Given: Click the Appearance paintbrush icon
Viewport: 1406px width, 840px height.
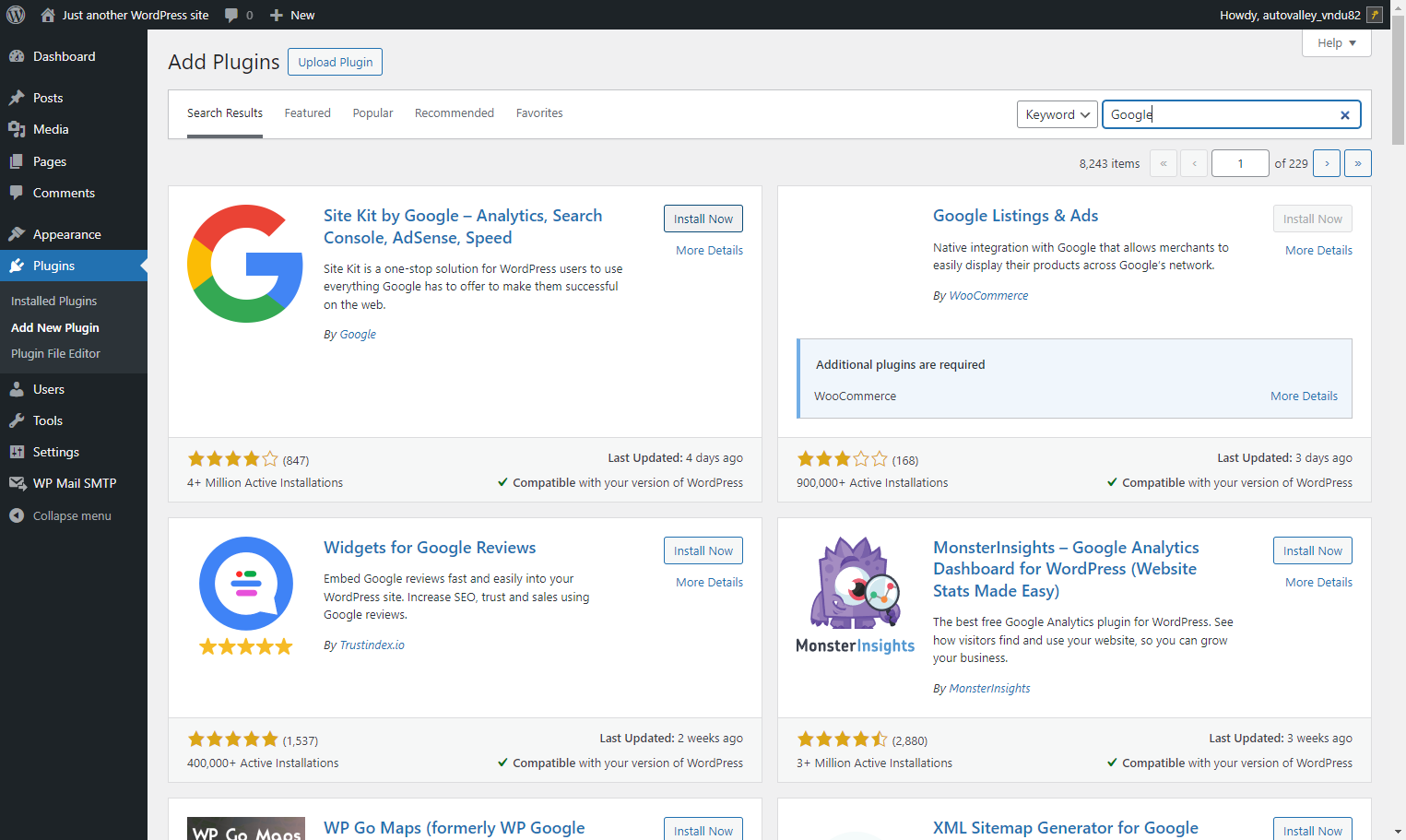Looking at the screenshot, I should click(x=17, y=234).
